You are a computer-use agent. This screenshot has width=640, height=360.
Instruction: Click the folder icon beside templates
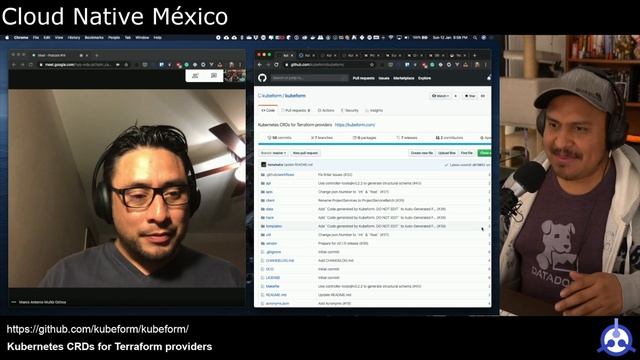[262, 226]
